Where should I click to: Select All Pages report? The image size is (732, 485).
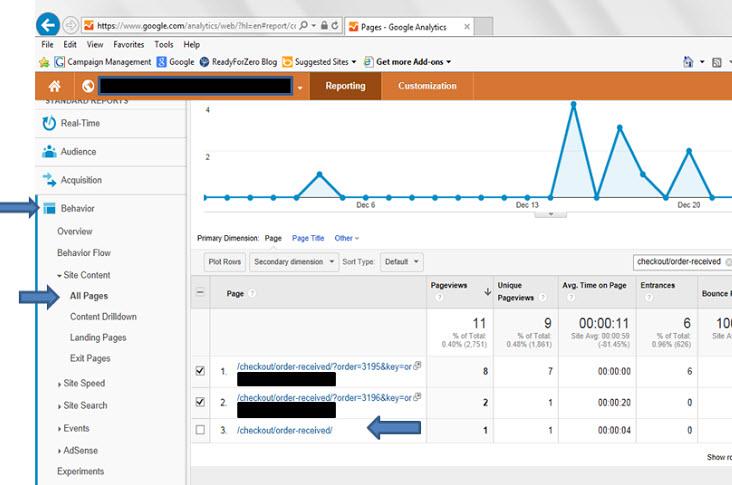click(x=89, y=296)
